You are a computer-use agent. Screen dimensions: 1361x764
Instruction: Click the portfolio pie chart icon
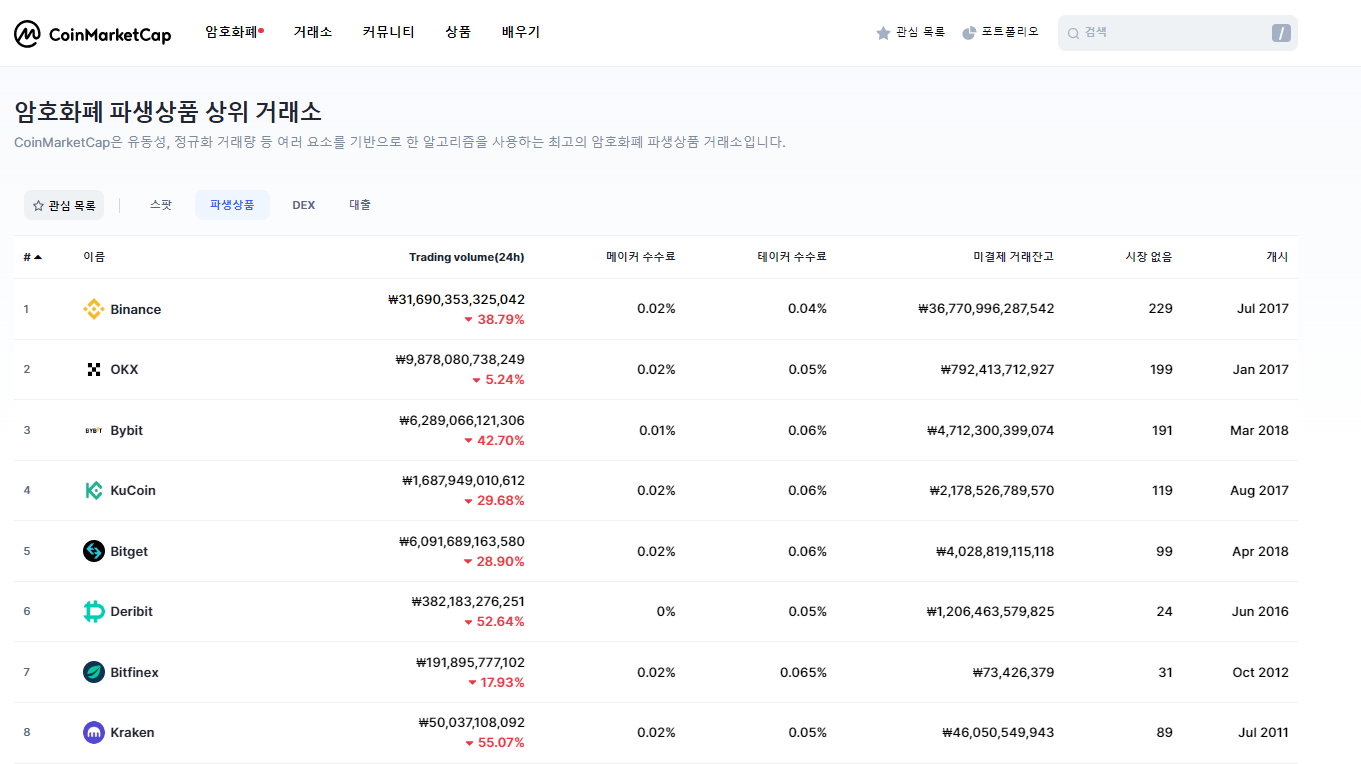969,33
